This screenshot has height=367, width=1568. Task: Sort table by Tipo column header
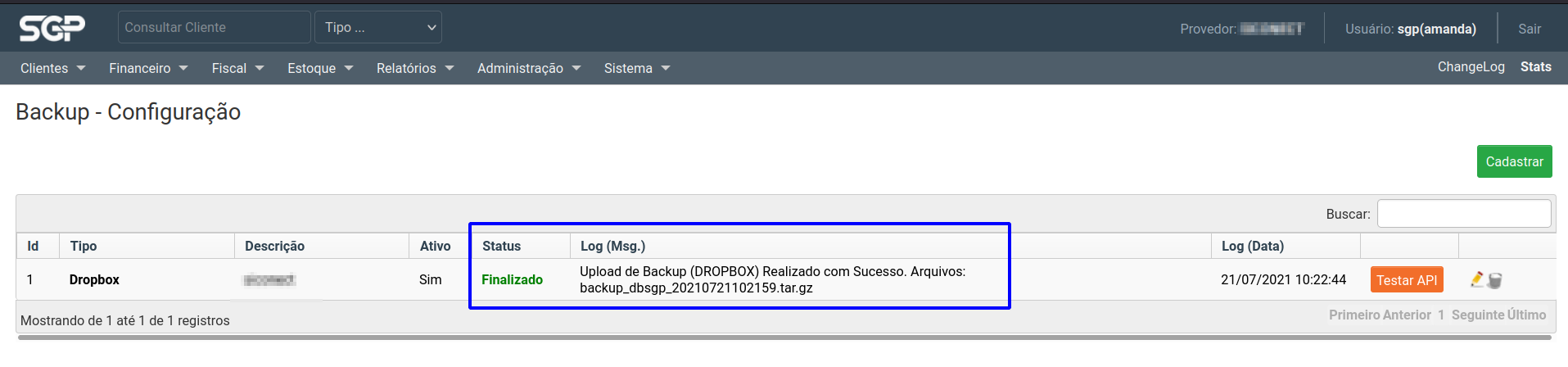point(84,246)
